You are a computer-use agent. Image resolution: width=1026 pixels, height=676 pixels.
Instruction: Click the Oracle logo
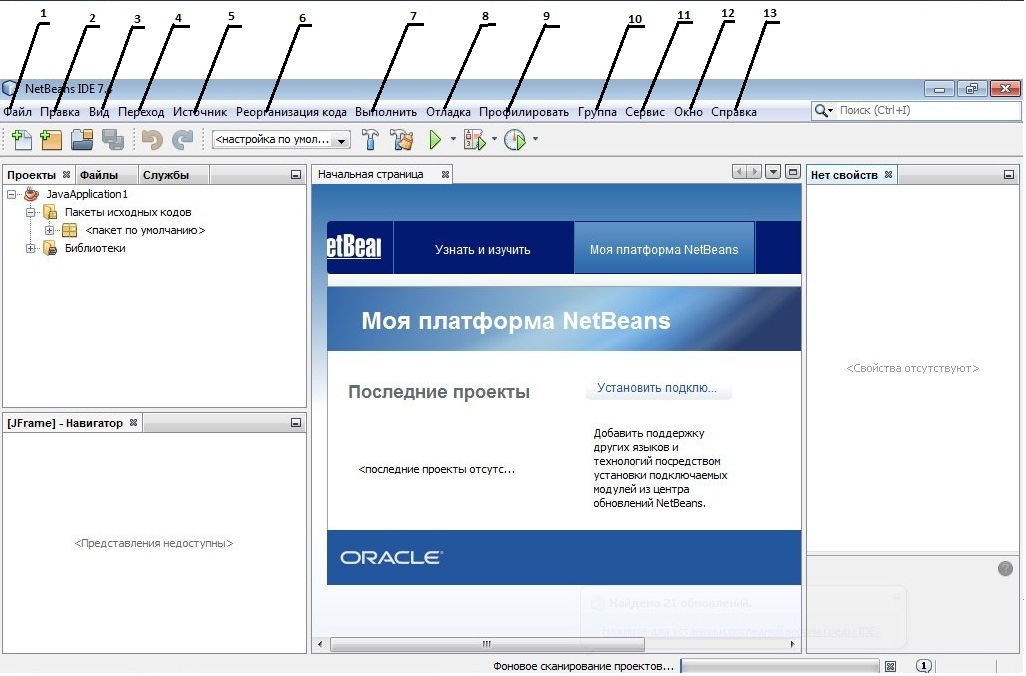[x=391, y=558]
